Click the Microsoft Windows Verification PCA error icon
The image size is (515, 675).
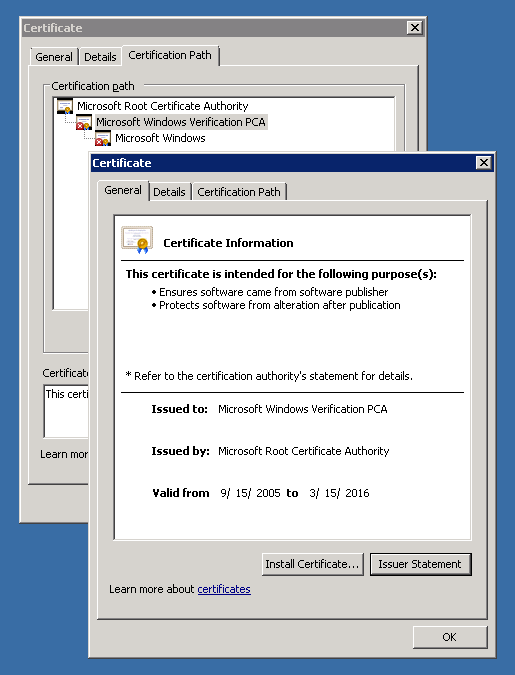[84, 122]
